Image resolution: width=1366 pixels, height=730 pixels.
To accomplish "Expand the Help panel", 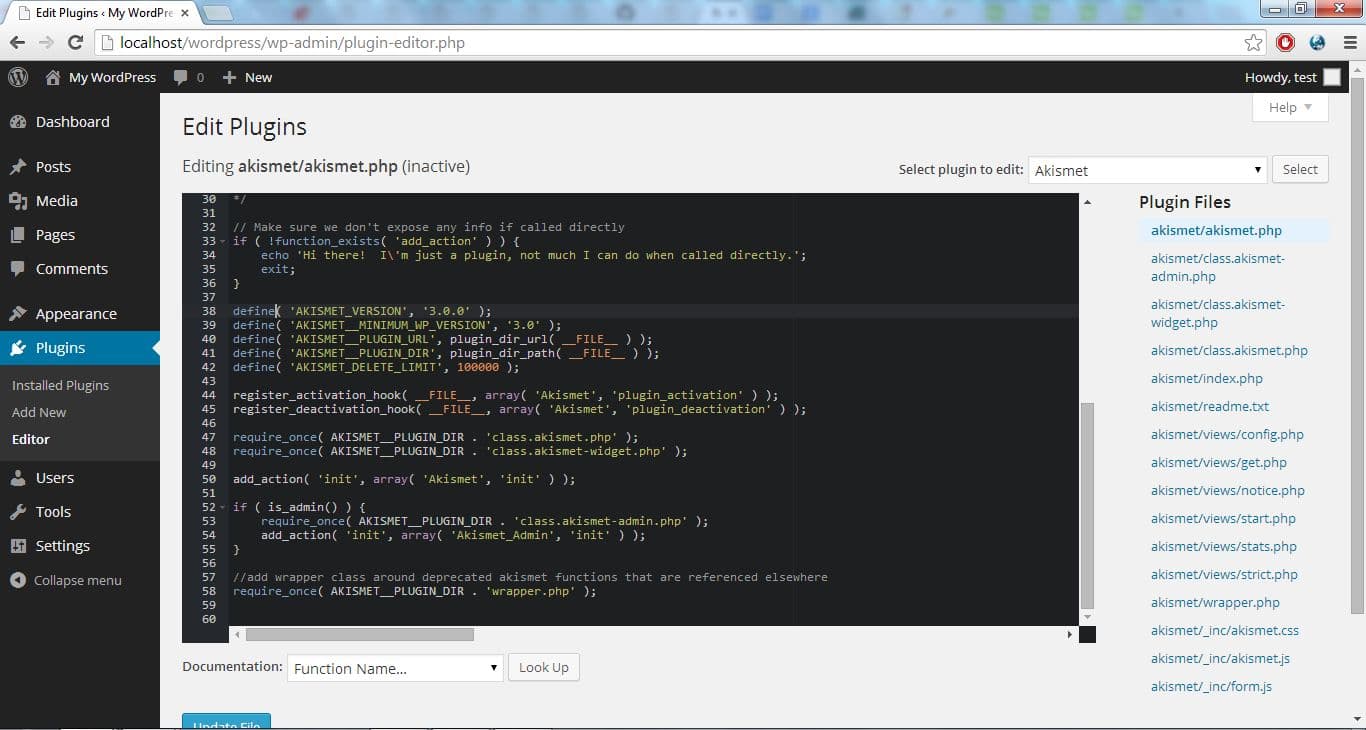I will tap(1289, 107).
